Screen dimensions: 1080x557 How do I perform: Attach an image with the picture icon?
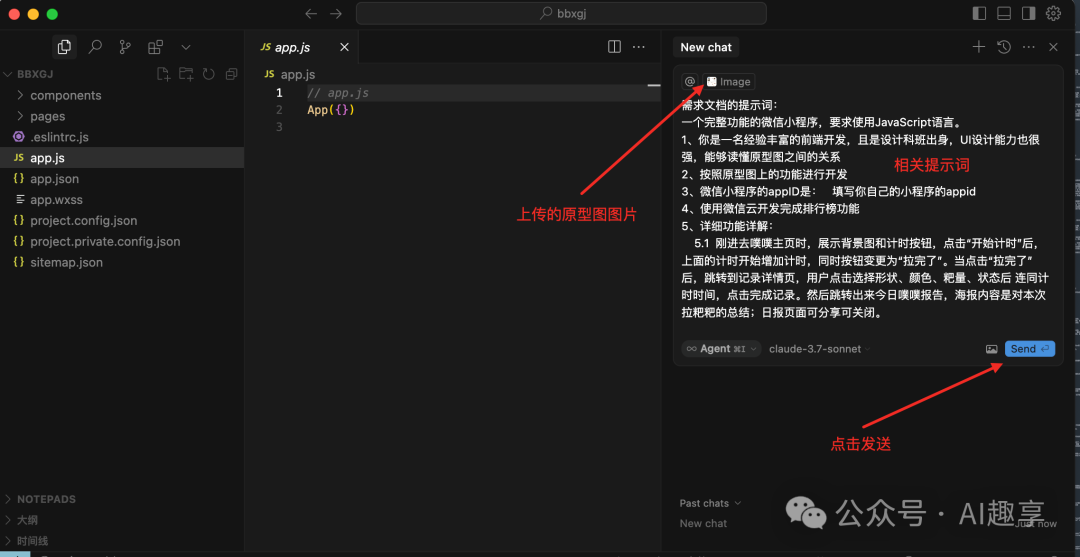[991, 349]
